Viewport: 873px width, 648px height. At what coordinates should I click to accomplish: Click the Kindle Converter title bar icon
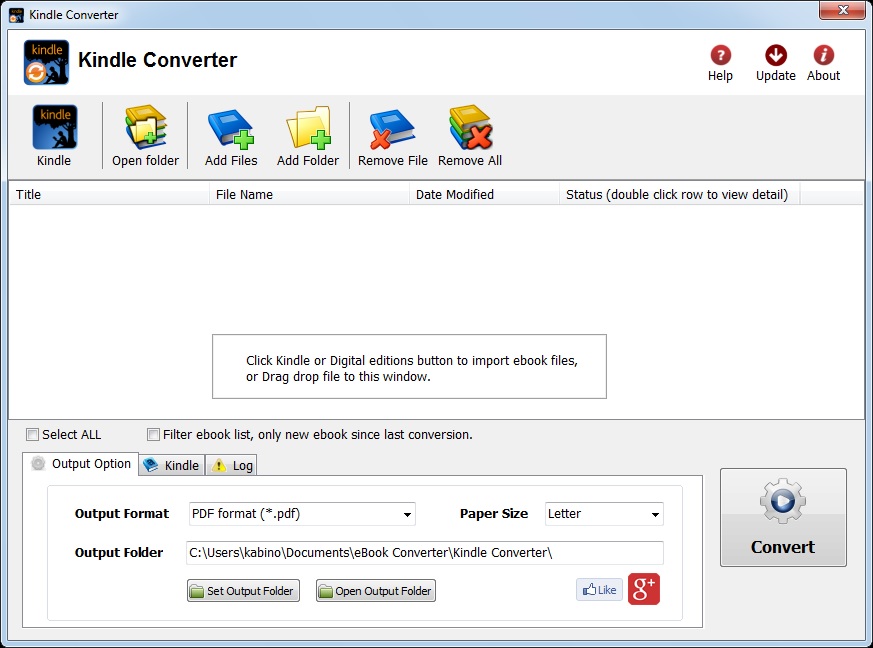point(16,14)
